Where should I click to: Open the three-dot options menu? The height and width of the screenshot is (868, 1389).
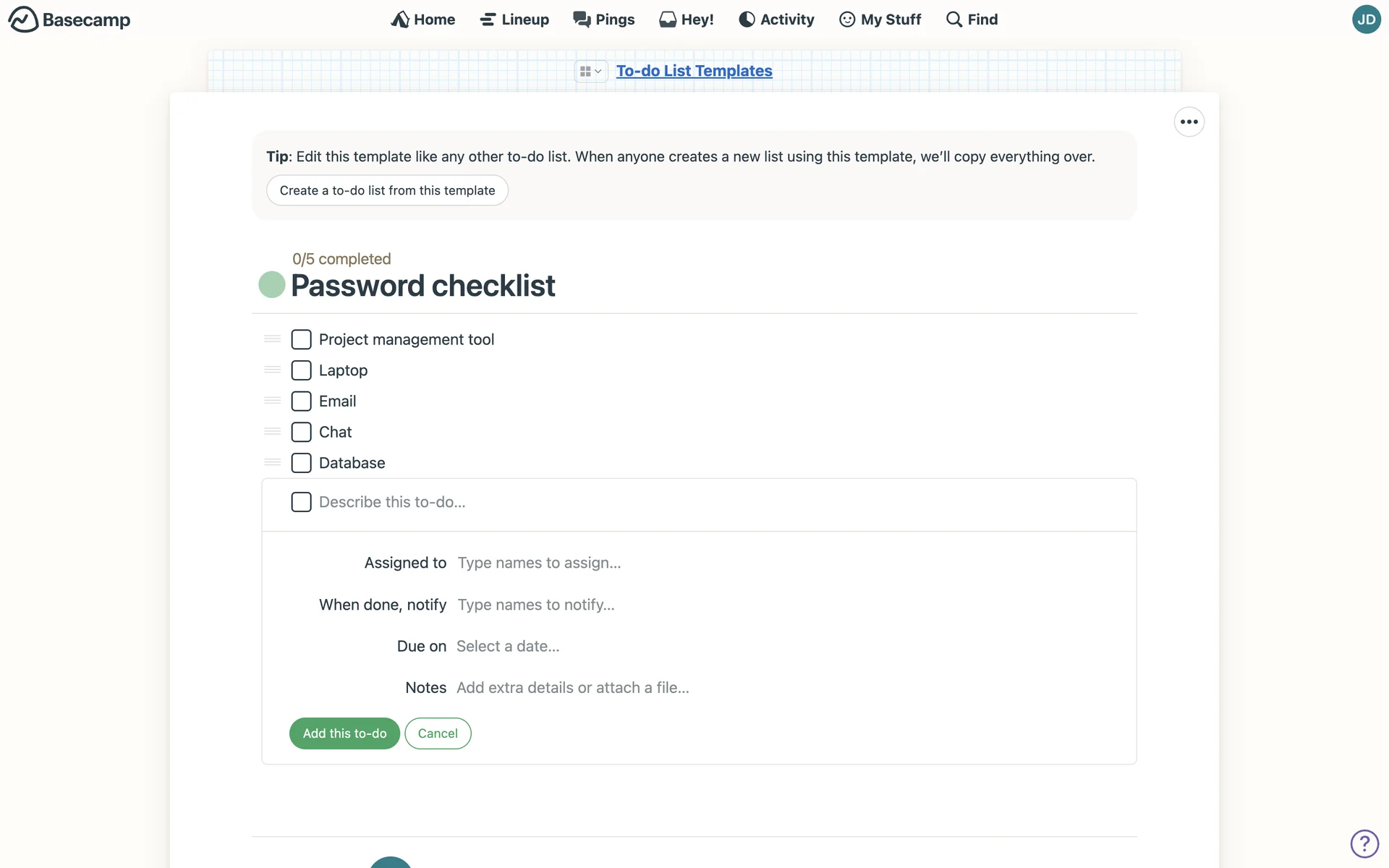1189,122
